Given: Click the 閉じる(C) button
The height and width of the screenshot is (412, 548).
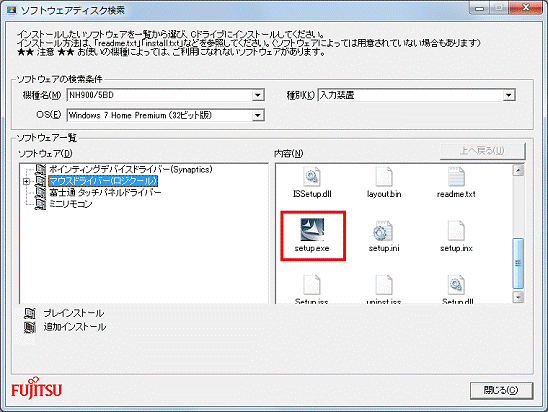Looking at the screenshot, I should click(501, 390).
